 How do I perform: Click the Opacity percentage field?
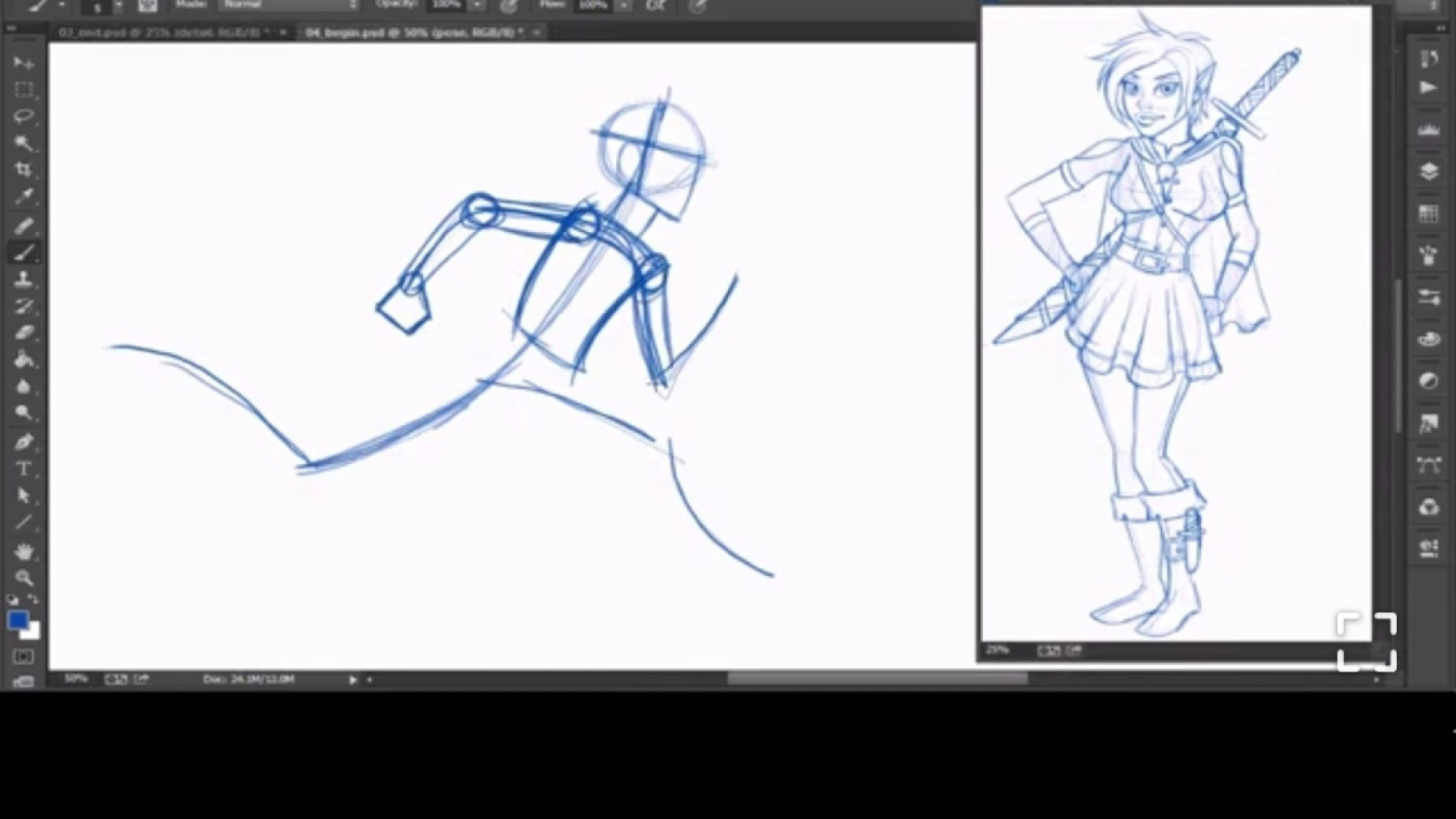point(448,5)
